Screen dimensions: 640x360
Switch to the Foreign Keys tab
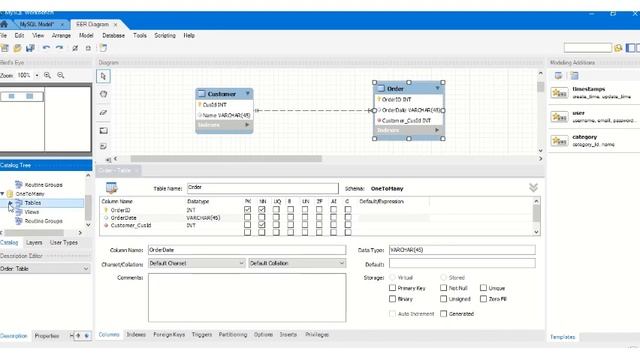pyautogui.click(x=169, y=334)
